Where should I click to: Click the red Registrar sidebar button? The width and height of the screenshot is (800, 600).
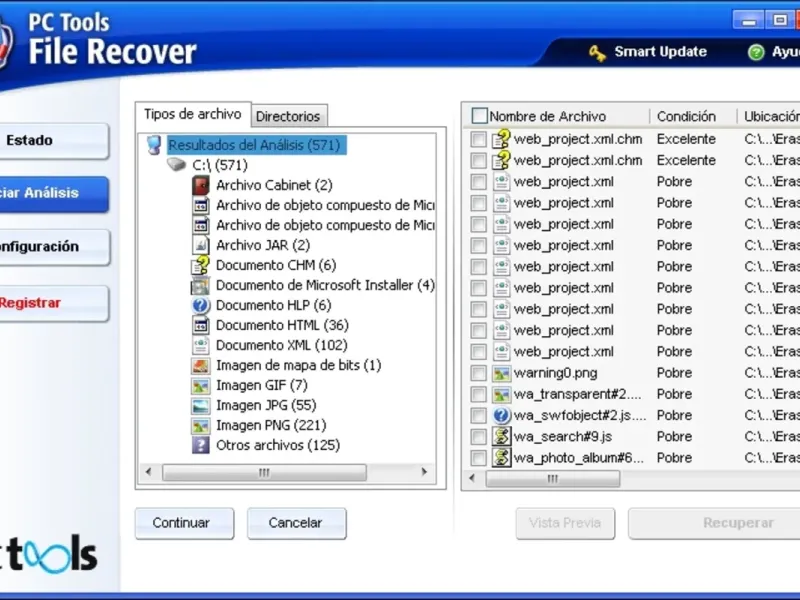click(x=54, y=303)
